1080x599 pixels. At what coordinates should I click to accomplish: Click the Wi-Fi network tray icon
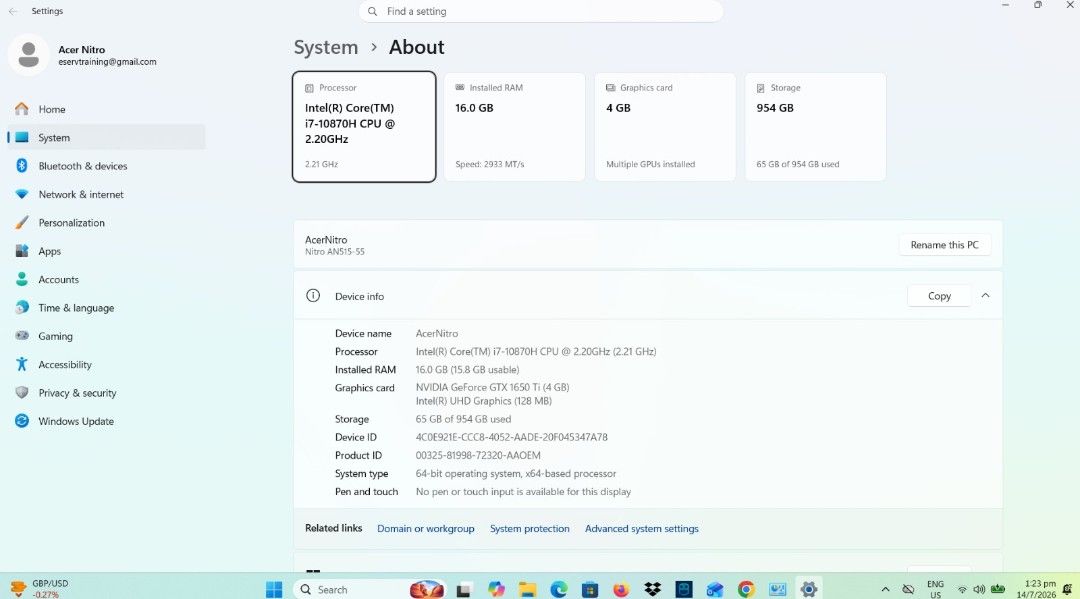[x=962, y=589]
